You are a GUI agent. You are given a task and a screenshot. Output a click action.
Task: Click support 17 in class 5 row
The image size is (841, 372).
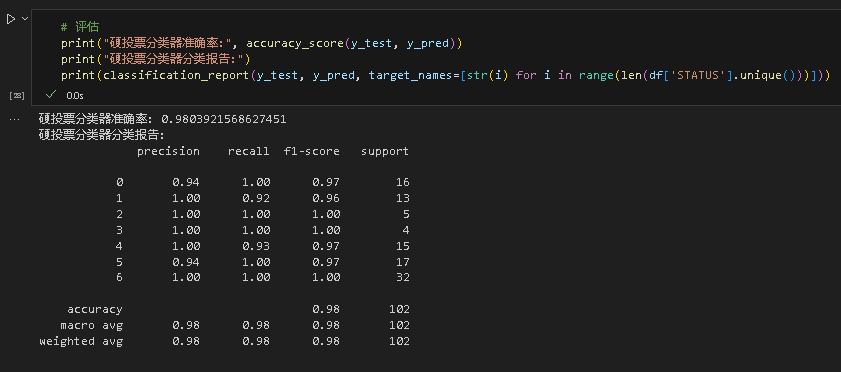[403, 262]
